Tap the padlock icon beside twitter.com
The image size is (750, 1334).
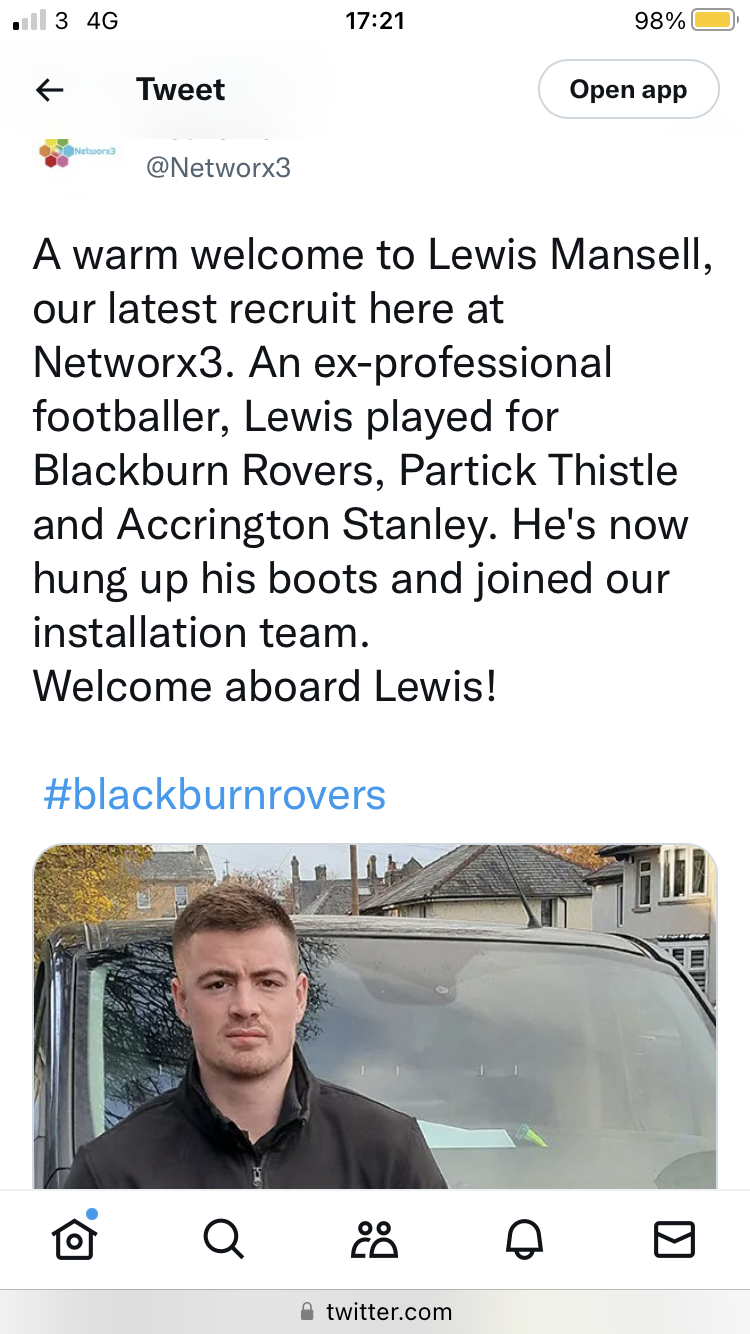pyautogui.click(x=307, y=1311)
